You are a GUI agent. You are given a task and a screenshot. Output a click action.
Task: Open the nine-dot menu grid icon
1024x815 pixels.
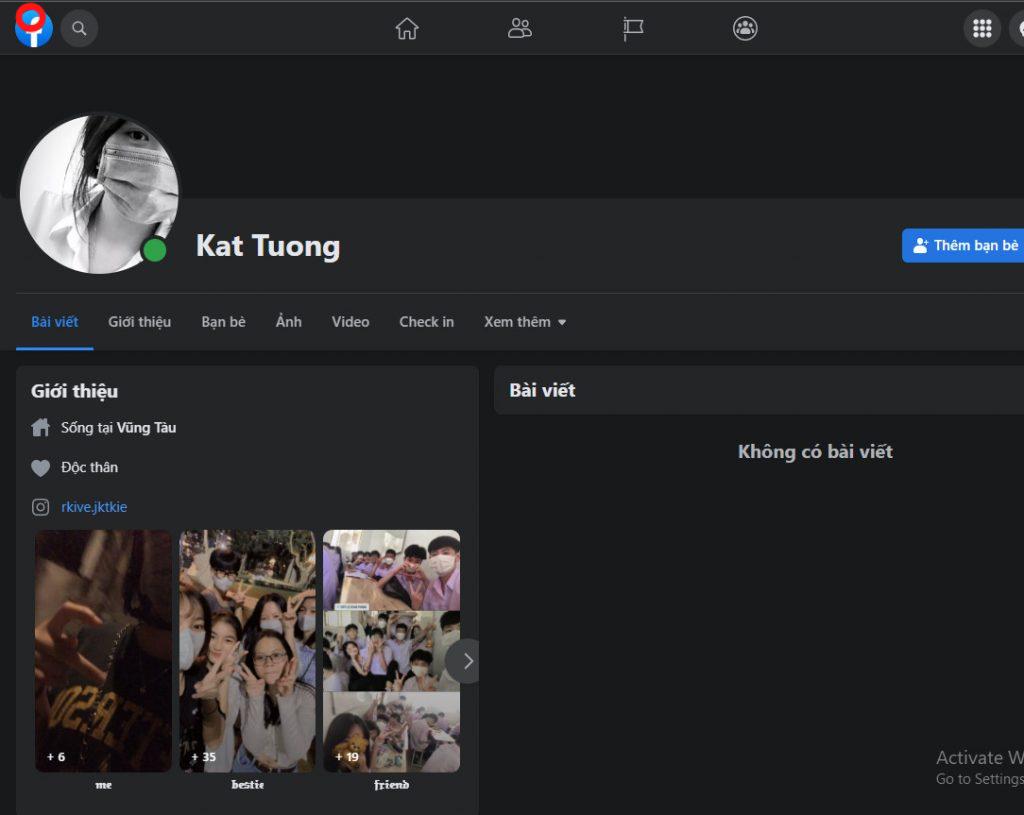(981, 28)
